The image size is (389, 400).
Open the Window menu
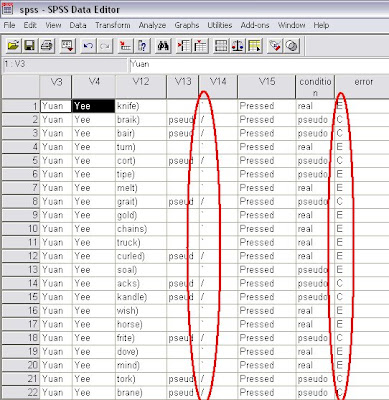292,25
